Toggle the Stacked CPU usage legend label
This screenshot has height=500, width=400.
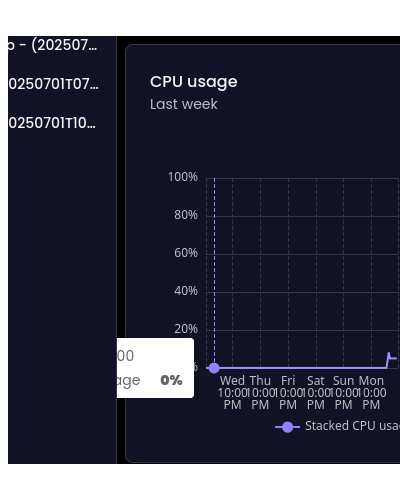pos(352,426)
